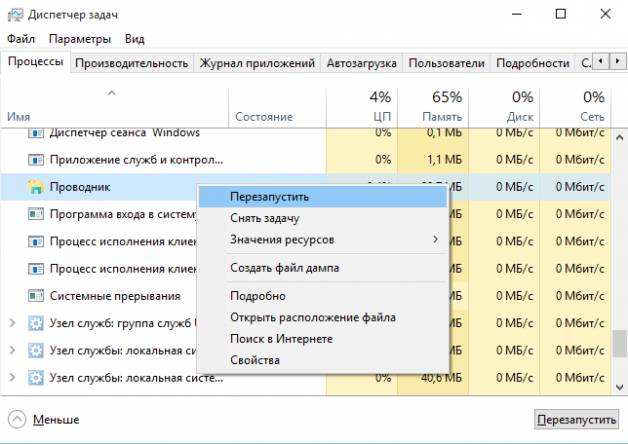Click the Приложение служб и контроллеров icon

36,159
